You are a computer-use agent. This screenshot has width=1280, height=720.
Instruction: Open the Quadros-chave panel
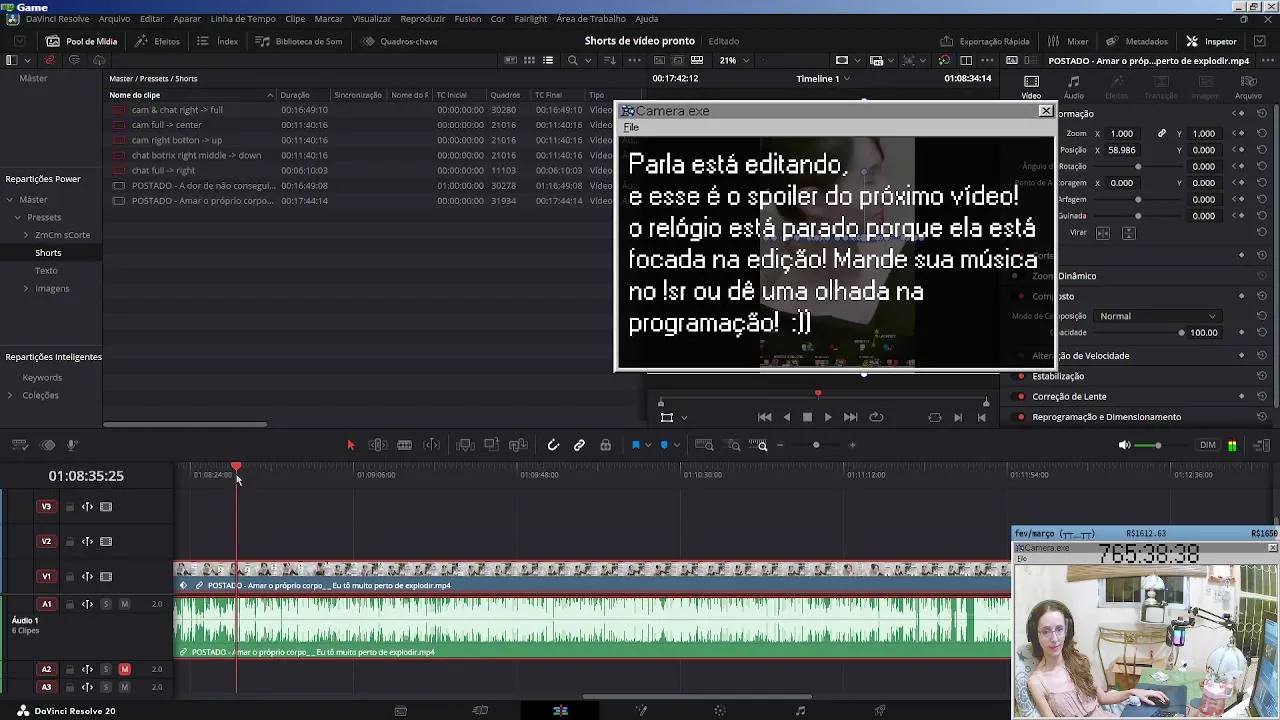[399, 41]
